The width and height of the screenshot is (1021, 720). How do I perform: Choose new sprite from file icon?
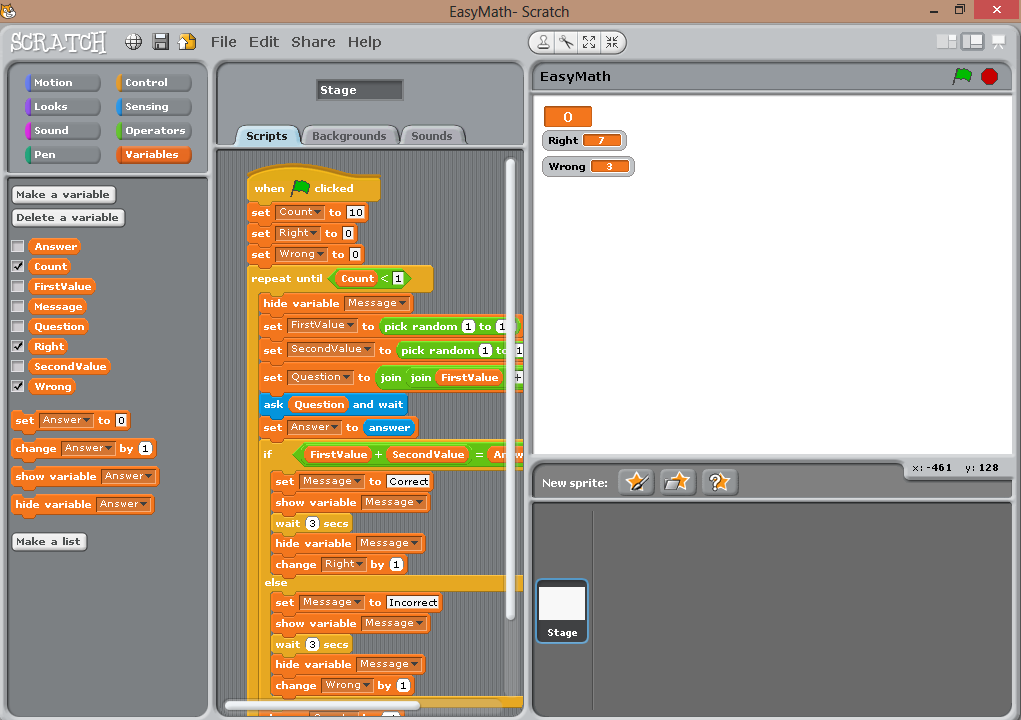tap(677, 482)
